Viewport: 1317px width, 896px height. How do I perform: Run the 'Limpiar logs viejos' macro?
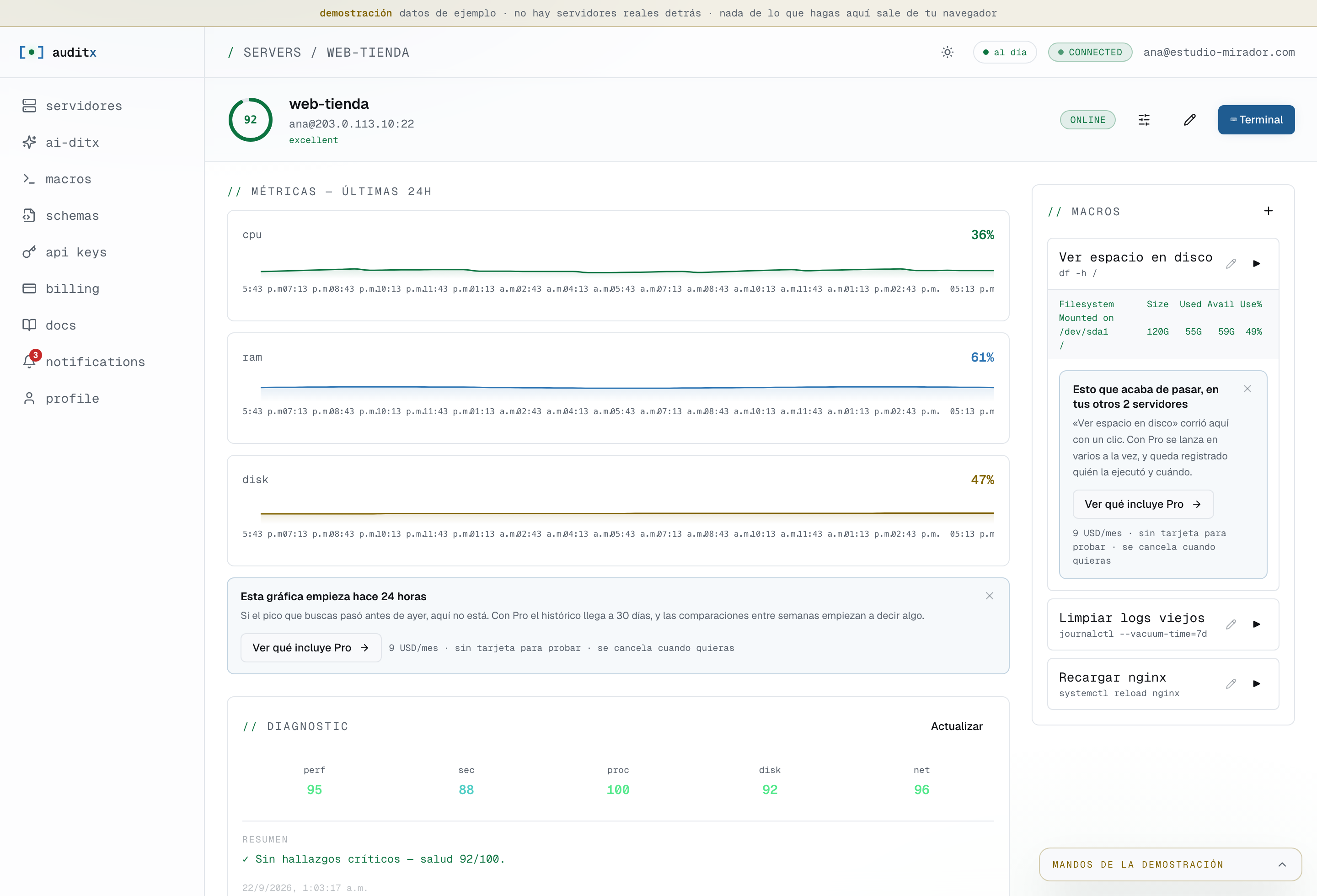pos(1256,625)
